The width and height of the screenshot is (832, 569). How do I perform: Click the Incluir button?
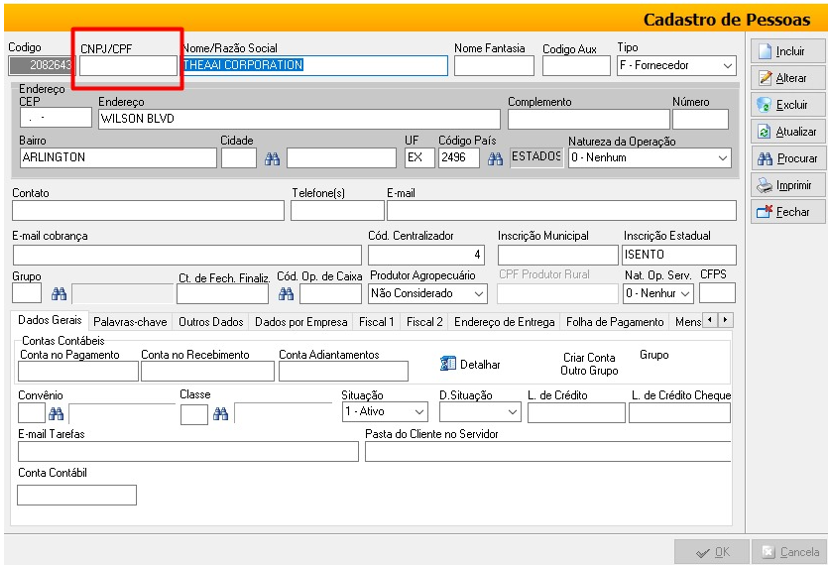click(x=788, y=51)
